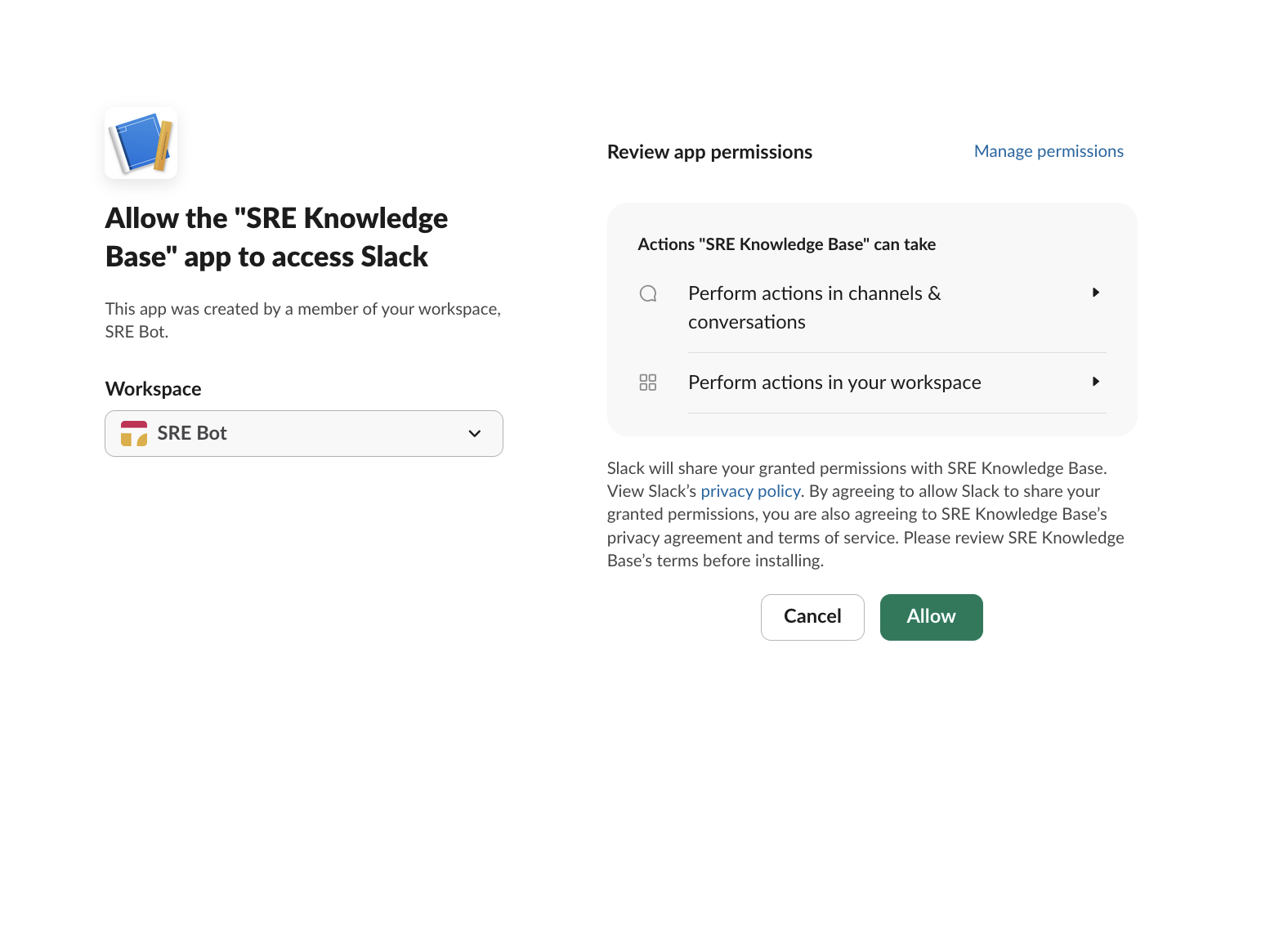Click the chat bubble icon for channels
This screenshot has height=930, width=1288.
(648, 293)
